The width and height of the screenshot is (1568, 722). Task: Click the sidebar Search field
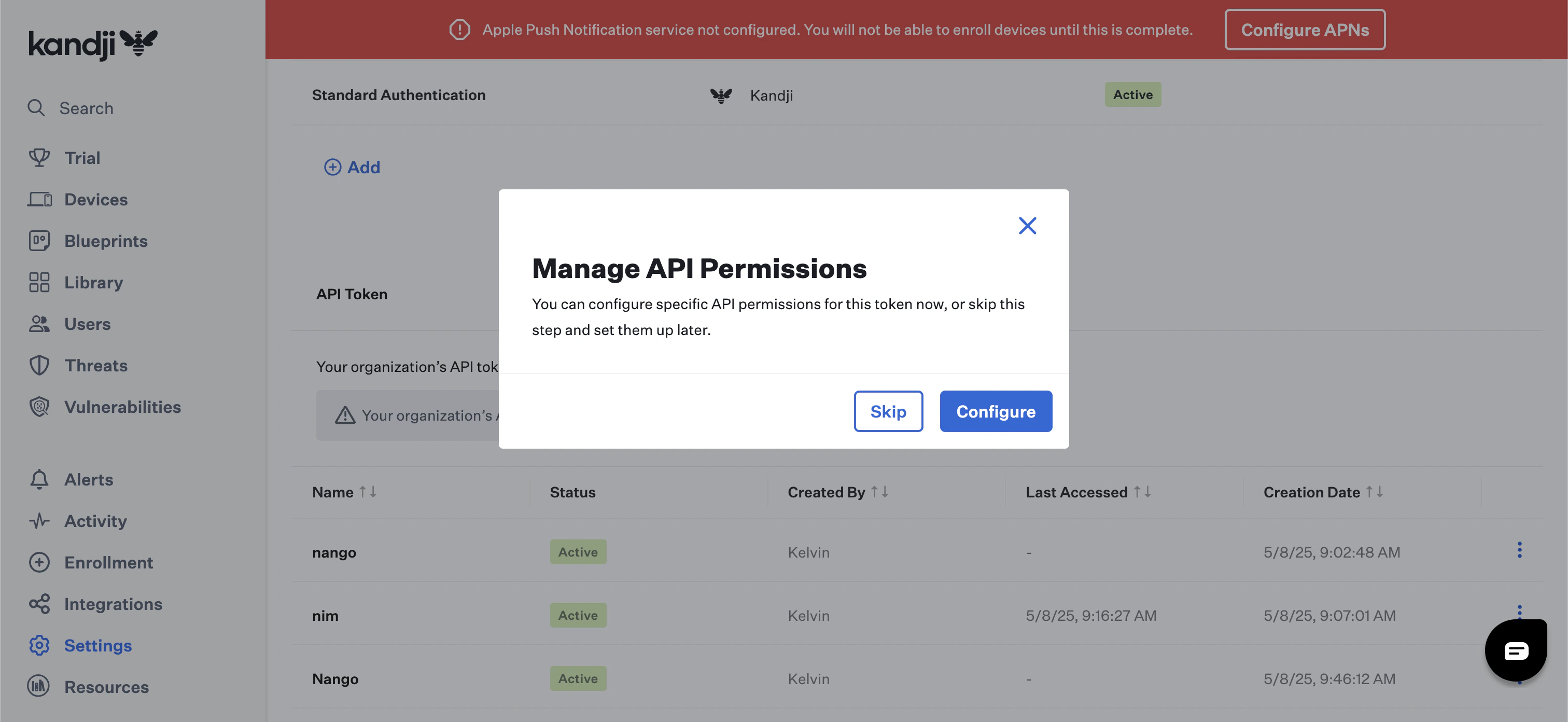pos(86,108)
